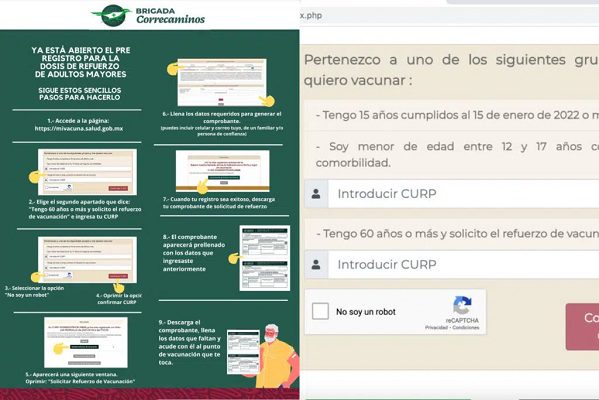Open the step 5 window thumbnail

point(86,342)
